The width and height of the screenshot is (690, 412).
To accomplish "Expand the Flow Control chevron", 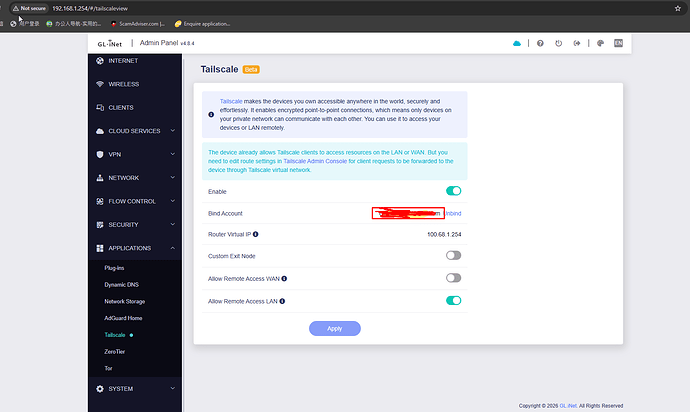I will pyautogui.click(x=172, y=201).
